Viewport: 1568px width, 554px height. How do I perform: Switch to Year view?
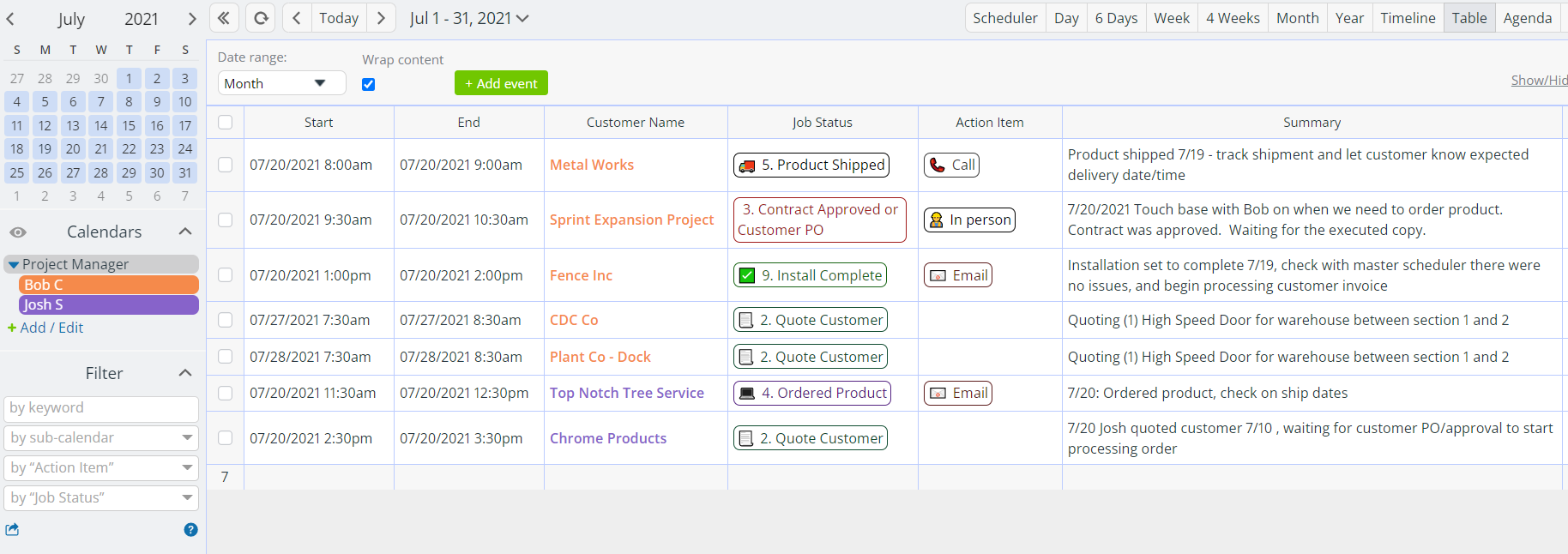(x=1349, y=18)
